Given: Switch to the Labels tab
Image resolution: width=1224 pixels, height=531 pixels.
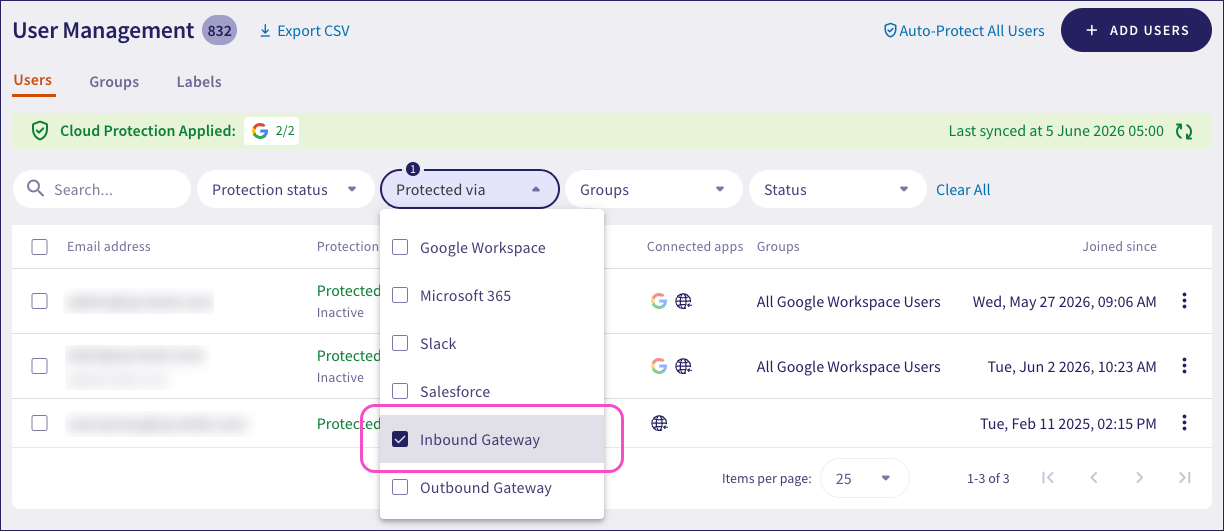Looking at the screenshot, I should [x=199, y=82].
